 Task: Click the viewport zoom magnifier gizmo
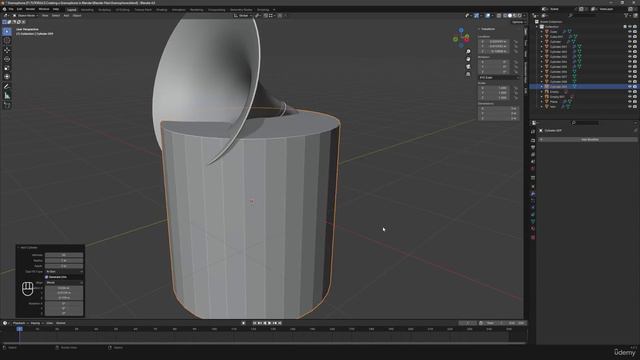point(468,51)
